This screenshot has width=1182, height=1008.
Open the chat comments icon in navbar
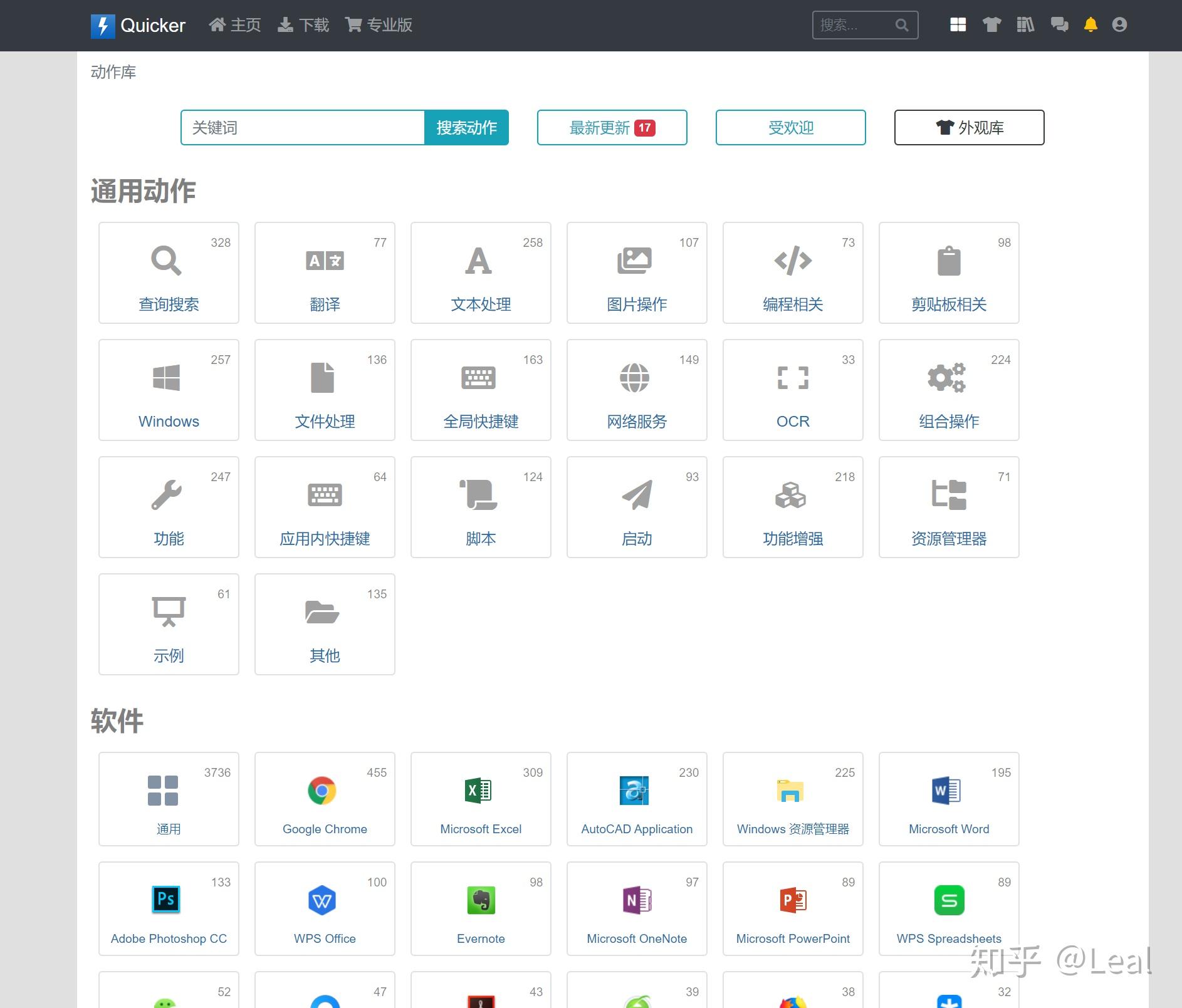(x=1059, y=25)
